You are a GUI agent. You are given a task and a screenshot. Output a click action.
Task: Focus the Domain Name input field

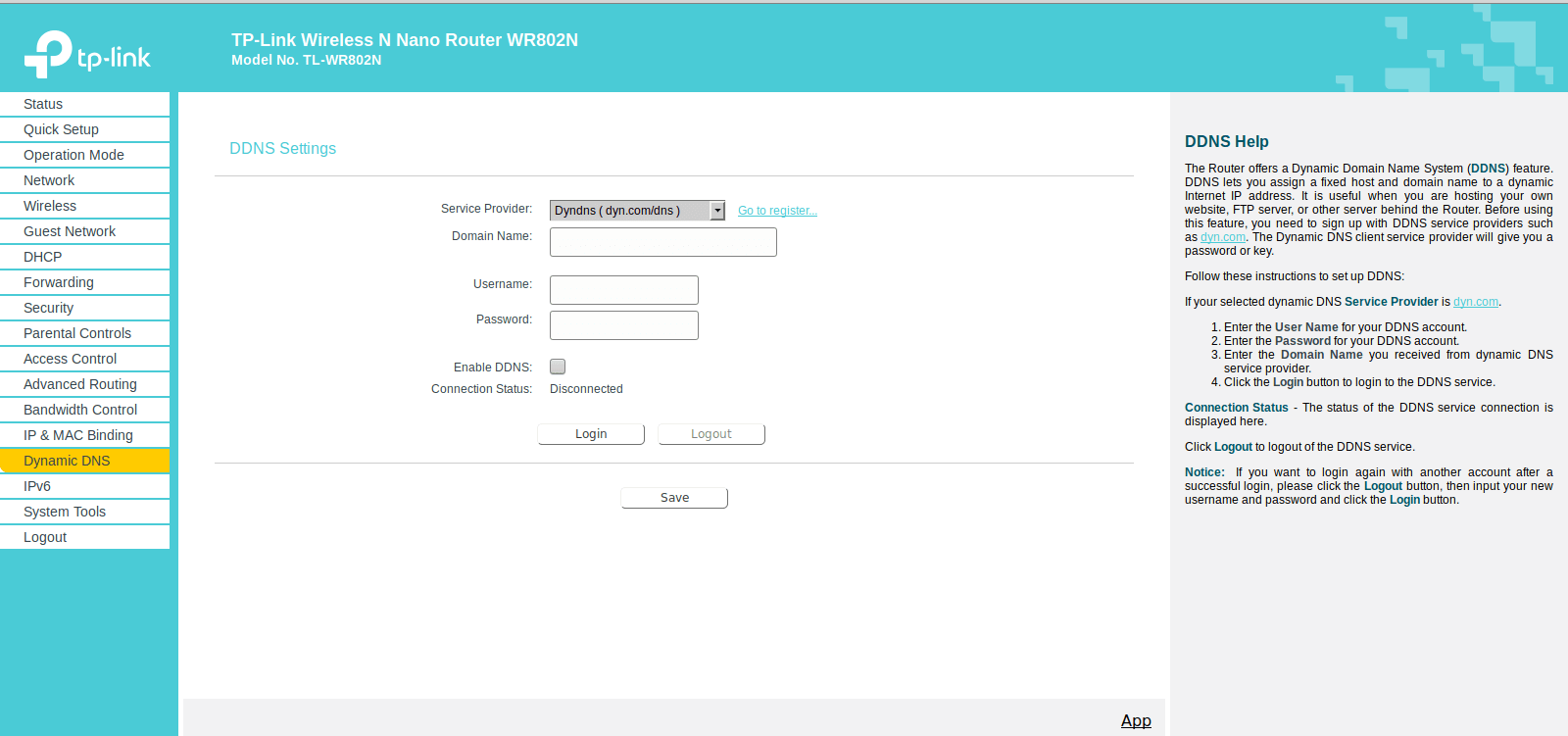663,242
